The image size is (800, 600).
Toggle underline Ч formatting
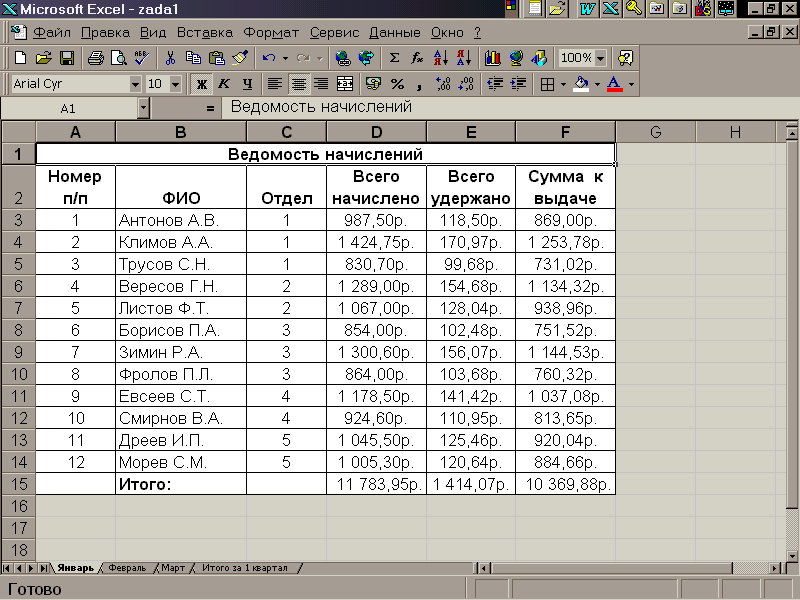click(x=247, y=84)
